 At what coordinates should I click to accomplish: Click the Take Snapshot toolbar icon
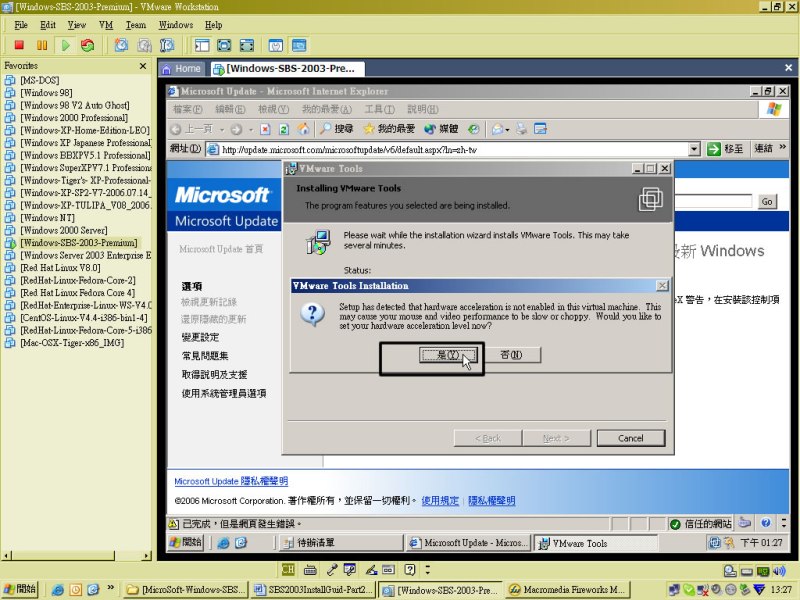coord(121,45)
